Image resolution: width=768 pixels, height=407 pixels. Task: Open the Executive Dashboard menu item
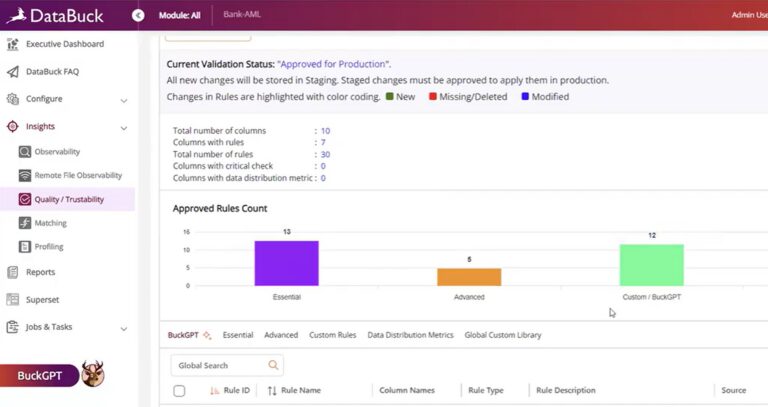point(65,44)
